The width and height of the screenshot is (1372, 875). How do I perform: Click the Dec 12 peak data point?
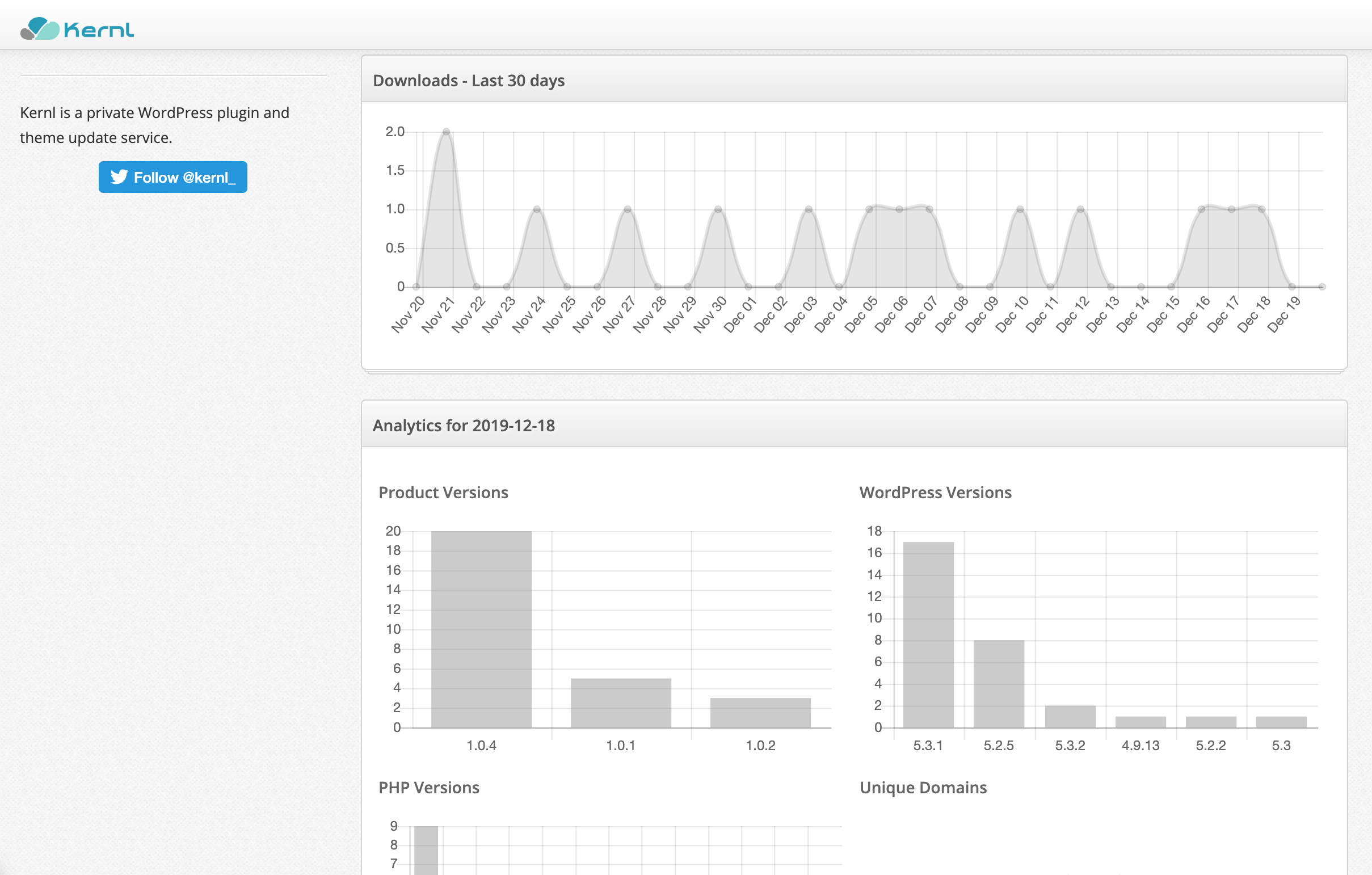click(1080, 209)
